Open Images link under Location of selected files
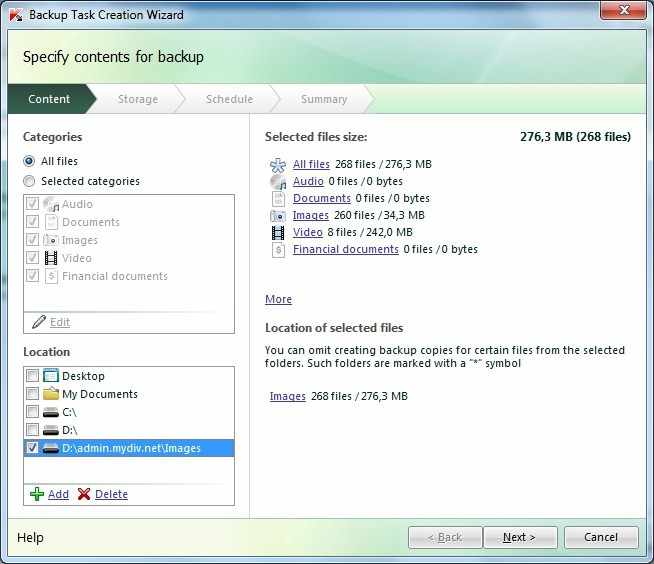The height and width of the screenshot is (564, 654). [x=288, y=396]
